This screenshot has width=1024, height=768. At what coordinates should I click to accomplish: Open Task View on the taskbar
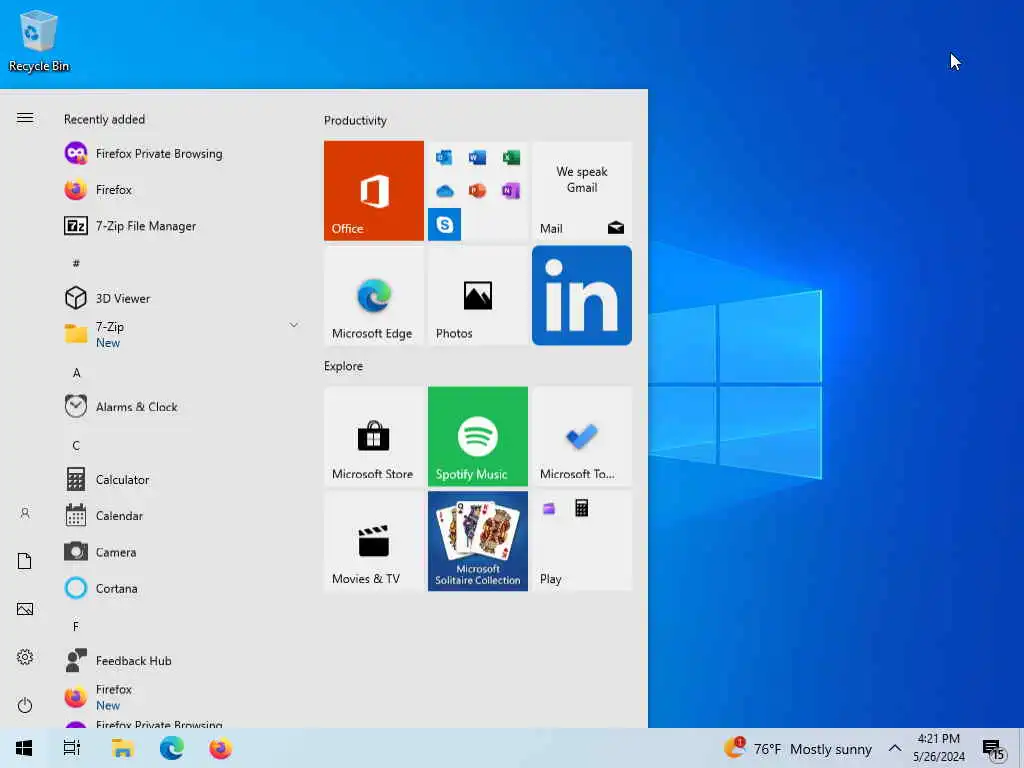click(x=72, y=748)
